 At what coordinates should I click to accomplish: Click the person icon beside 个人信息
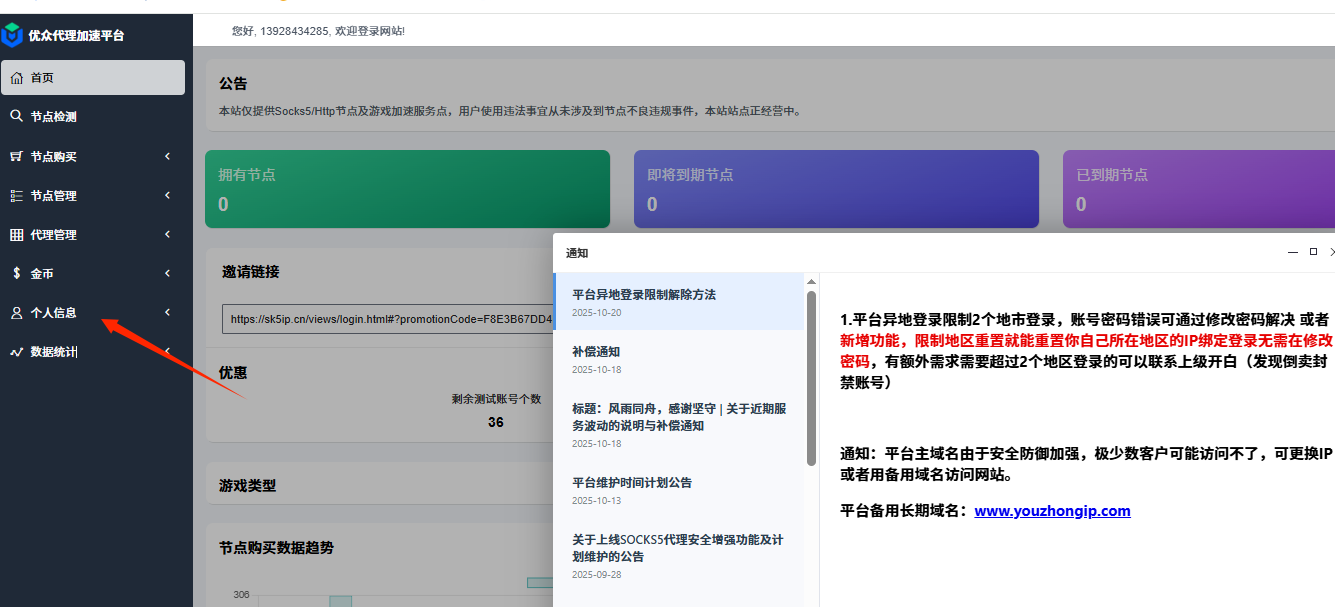[16, 313]
